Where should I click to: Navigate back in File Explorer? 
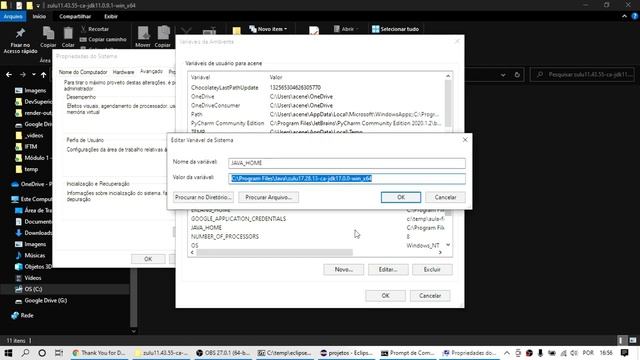tap(9, 75)
